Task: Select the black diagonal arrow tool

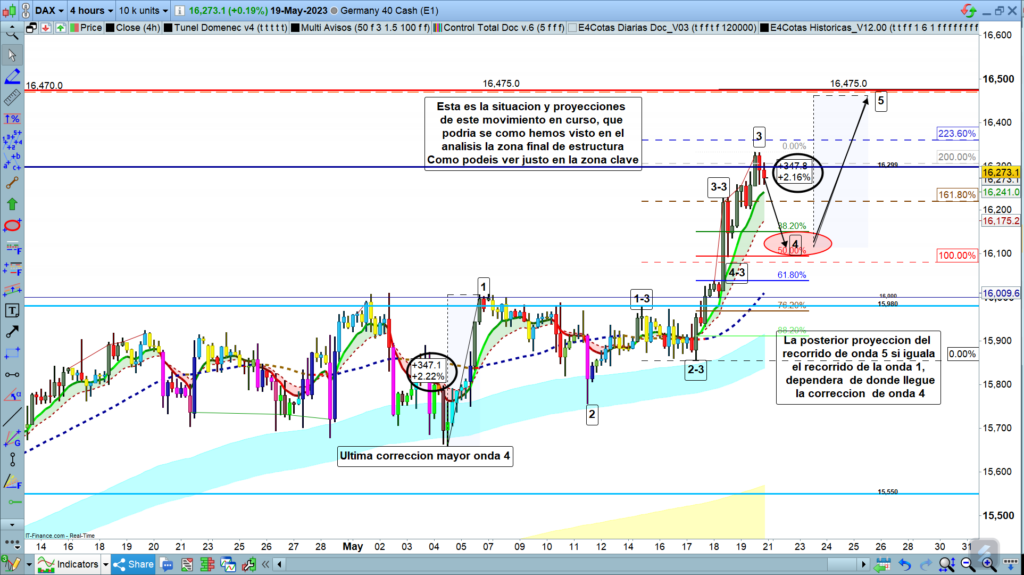Action: click(12, 332)
